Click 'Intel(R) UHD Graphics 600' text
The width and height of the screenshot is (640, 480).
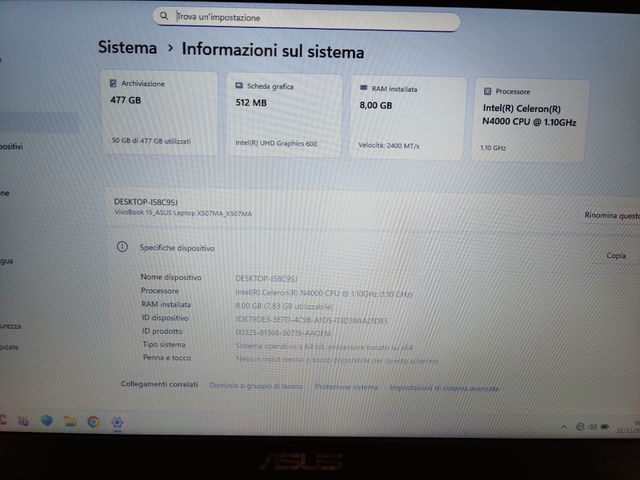point(276,143)
